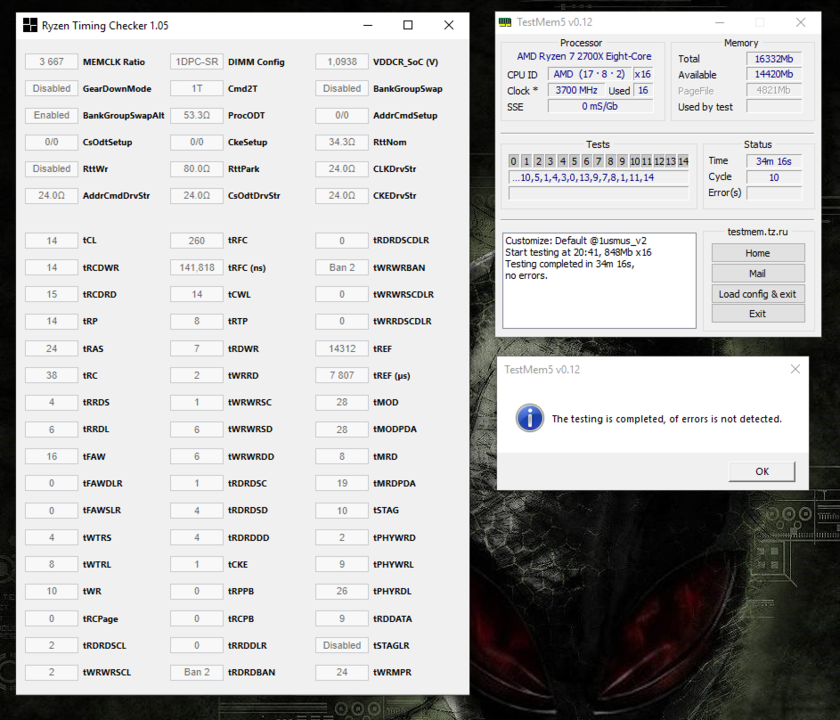This screenshot has height=720, width=840.
Task: Click the test order sequence field
Action: pyautogui.click(x=598, y=177)
